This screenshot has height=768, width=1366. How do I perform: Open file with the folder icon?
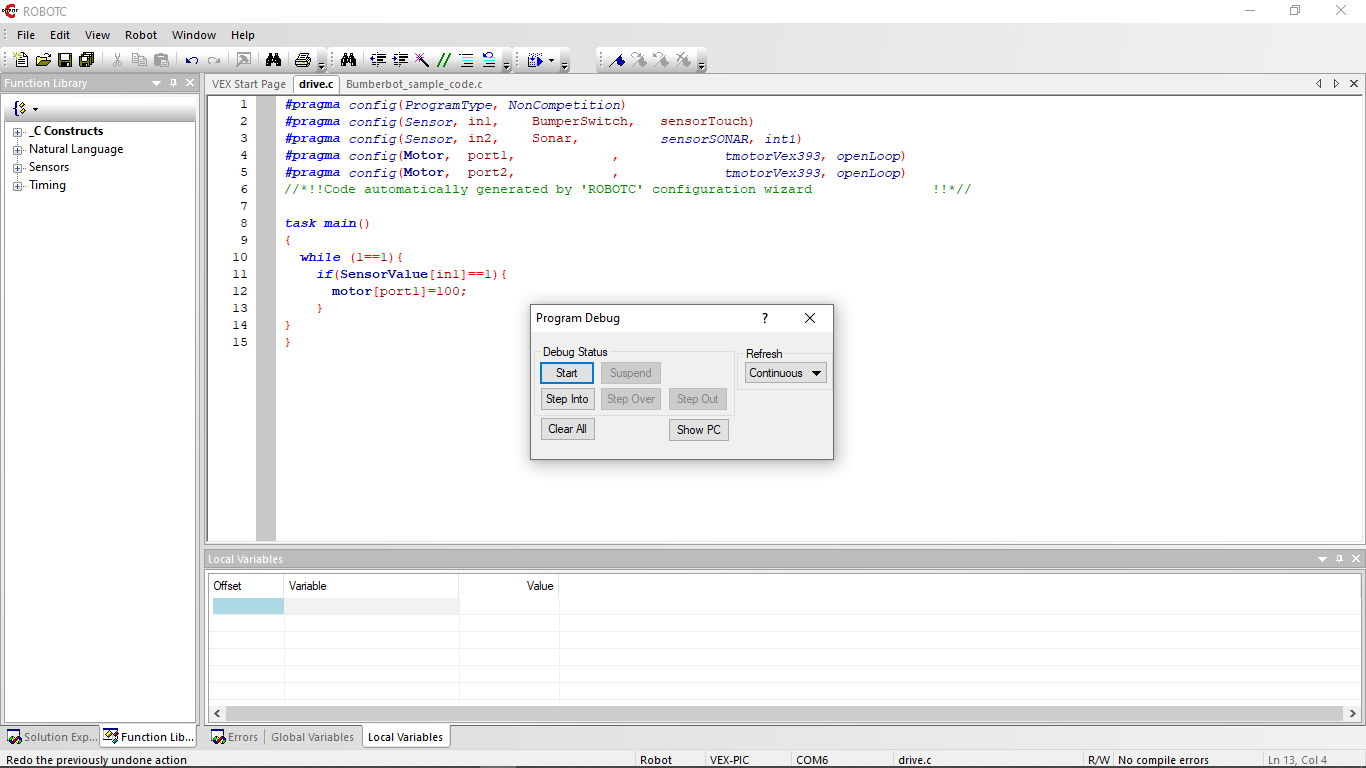point(43,60)
